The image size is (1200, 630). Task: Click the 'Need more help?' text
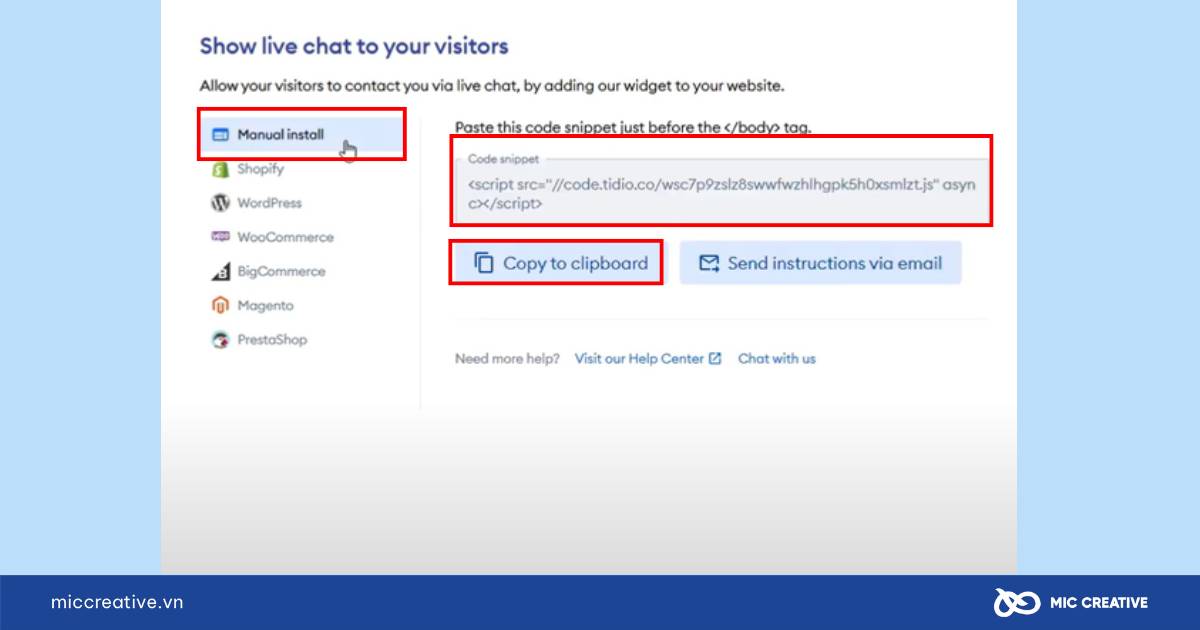click(507, 358)
